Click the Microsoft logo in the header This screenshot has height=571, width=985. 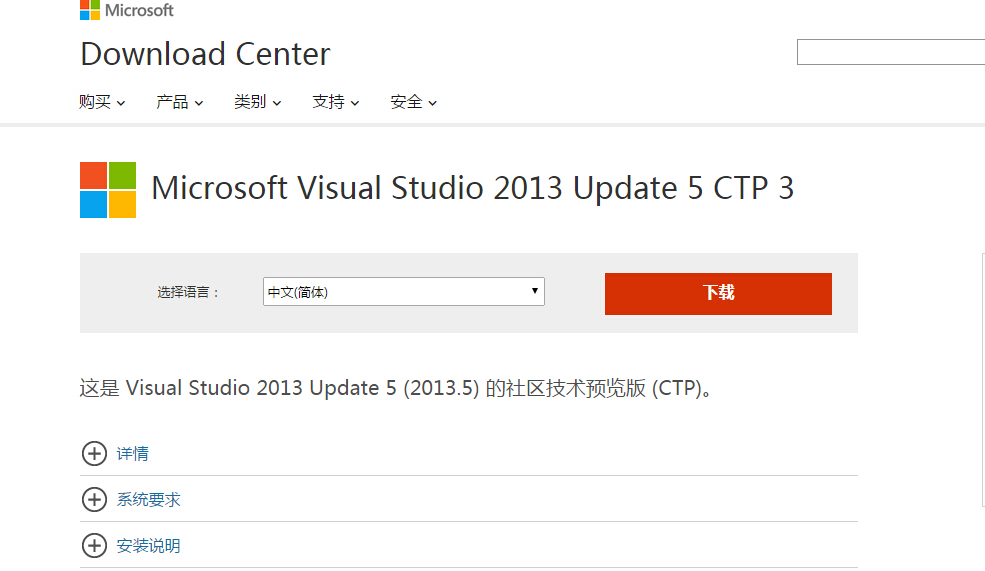(x=126, y=10)
